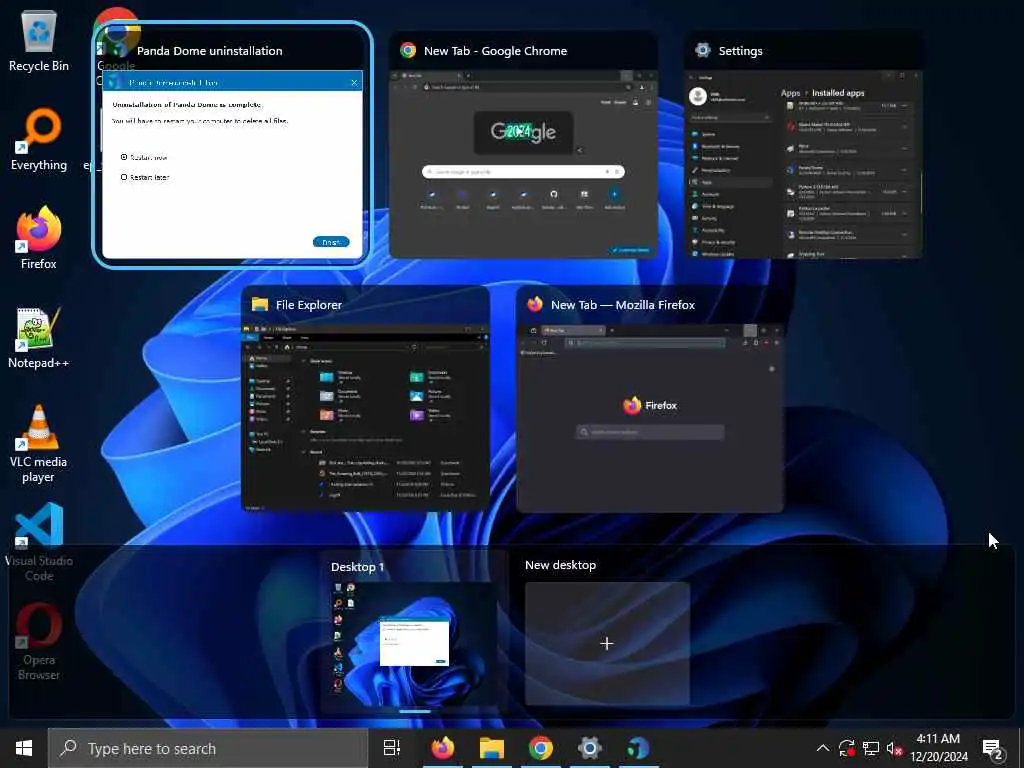1024x768 pixels.
Task: Click the search box in Firefox preview
Action: pyautogui.click(x=650, y=432)
